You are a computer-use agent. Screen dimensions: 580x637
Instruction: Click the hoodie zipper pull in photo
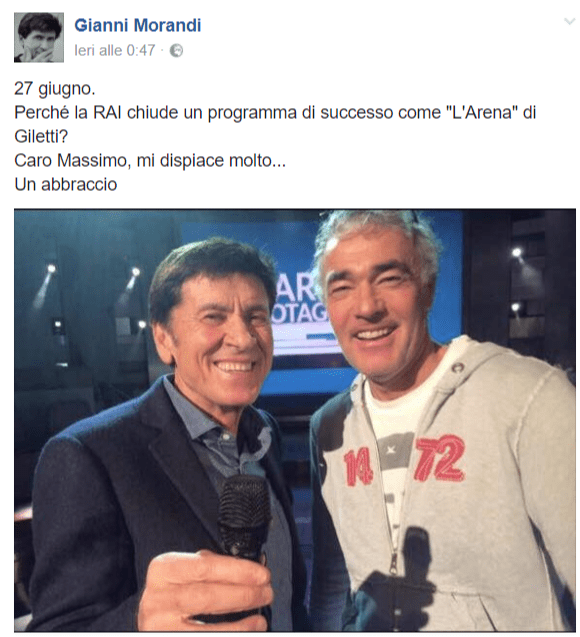(394, 562)
